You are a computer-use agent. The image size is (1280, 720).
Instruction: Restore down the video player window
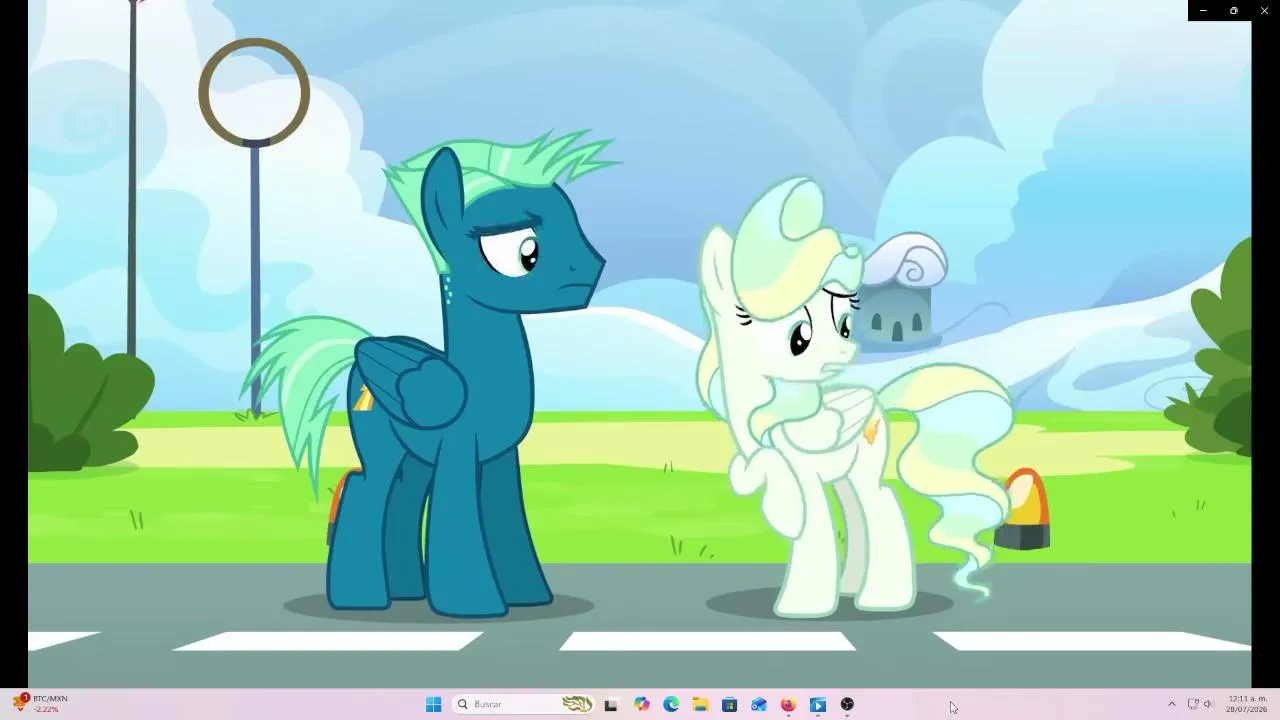[x=1234, y=10]
